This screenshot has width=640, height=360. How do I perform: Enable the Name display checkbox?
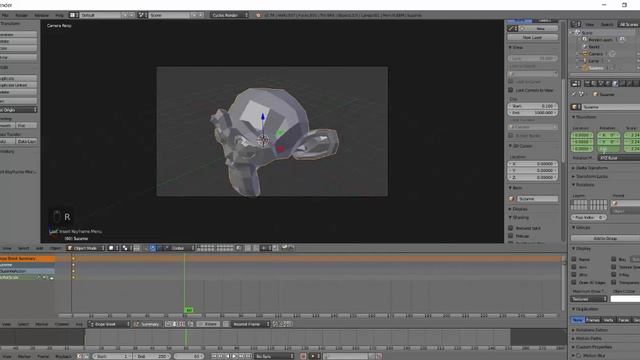coord(574,259)
